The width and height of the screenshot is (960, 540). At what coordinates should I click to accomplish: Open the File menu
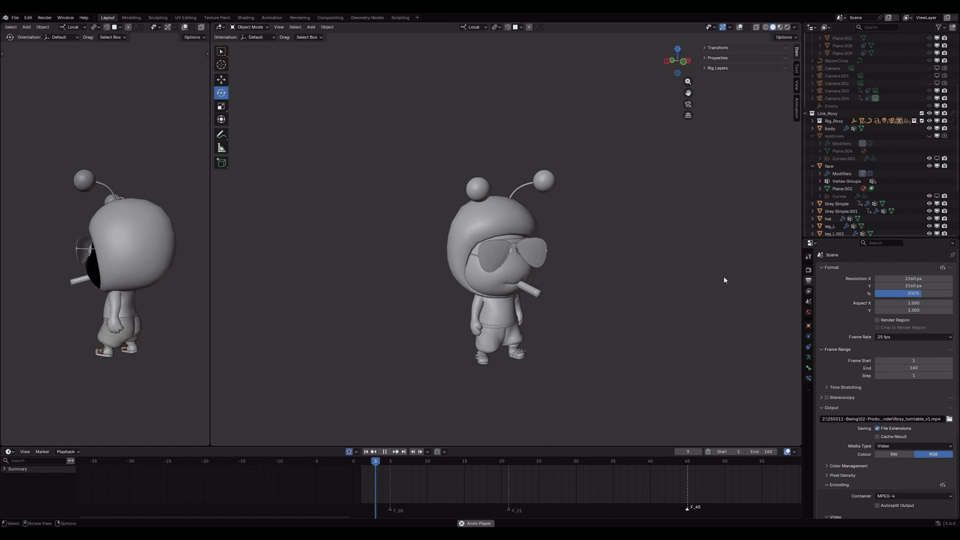(x=15, y=18)
